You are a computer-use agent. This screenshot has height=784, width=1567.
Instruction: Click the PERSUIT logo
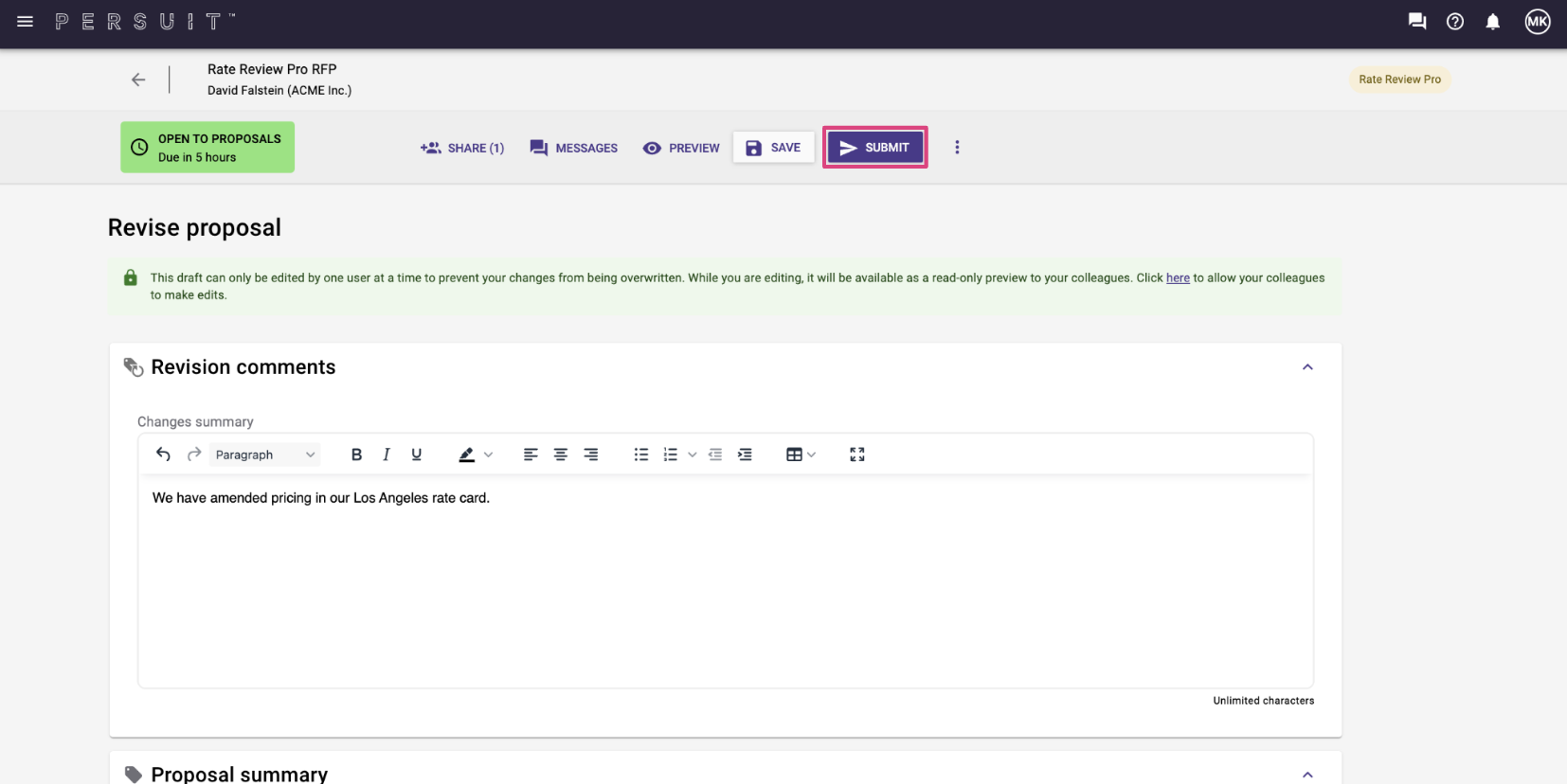(x=145, y=21)
